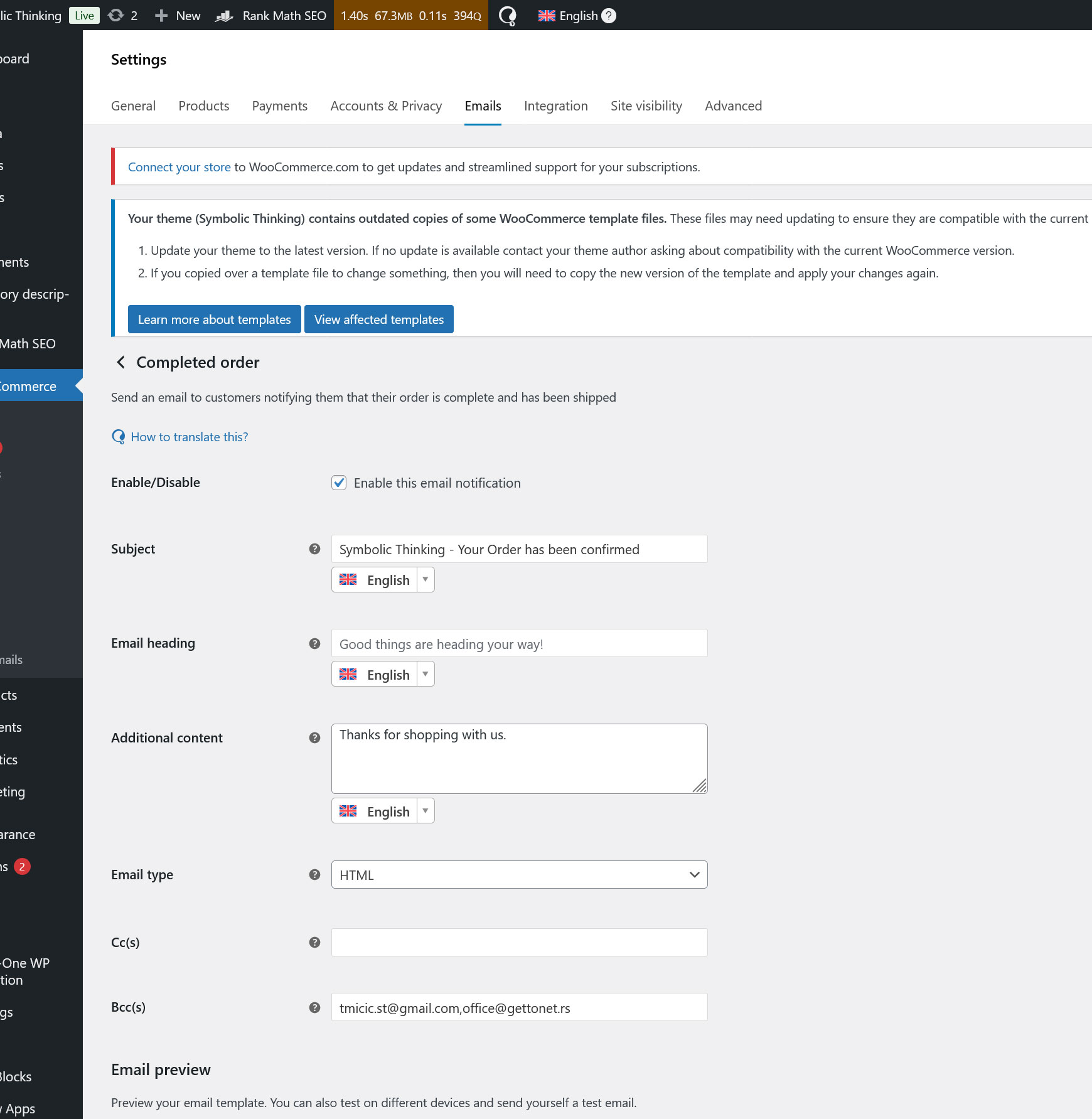The height and width of the screenshot is (1119, 1092).
Task: Open Rank Math SEO admin bar menu
Action: click(x=271, y=16)
